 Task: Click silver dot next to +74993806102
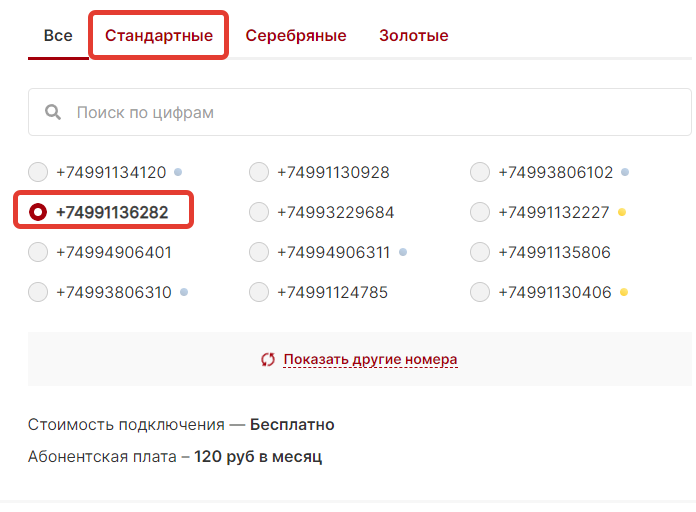click(x=625, y=172)
